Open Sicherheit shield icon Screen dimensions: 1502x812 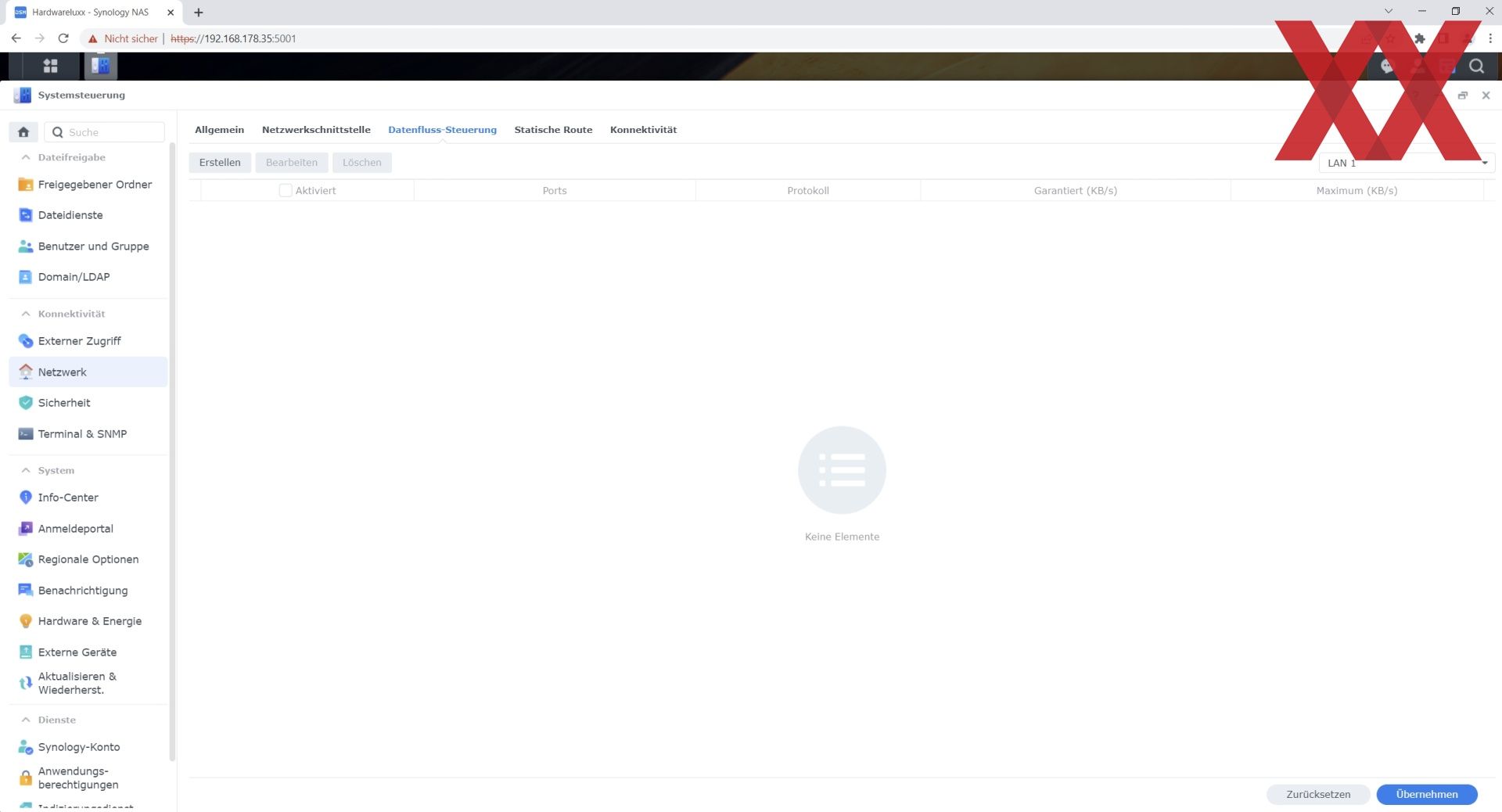pyautogui.click(x=26, y=403)
